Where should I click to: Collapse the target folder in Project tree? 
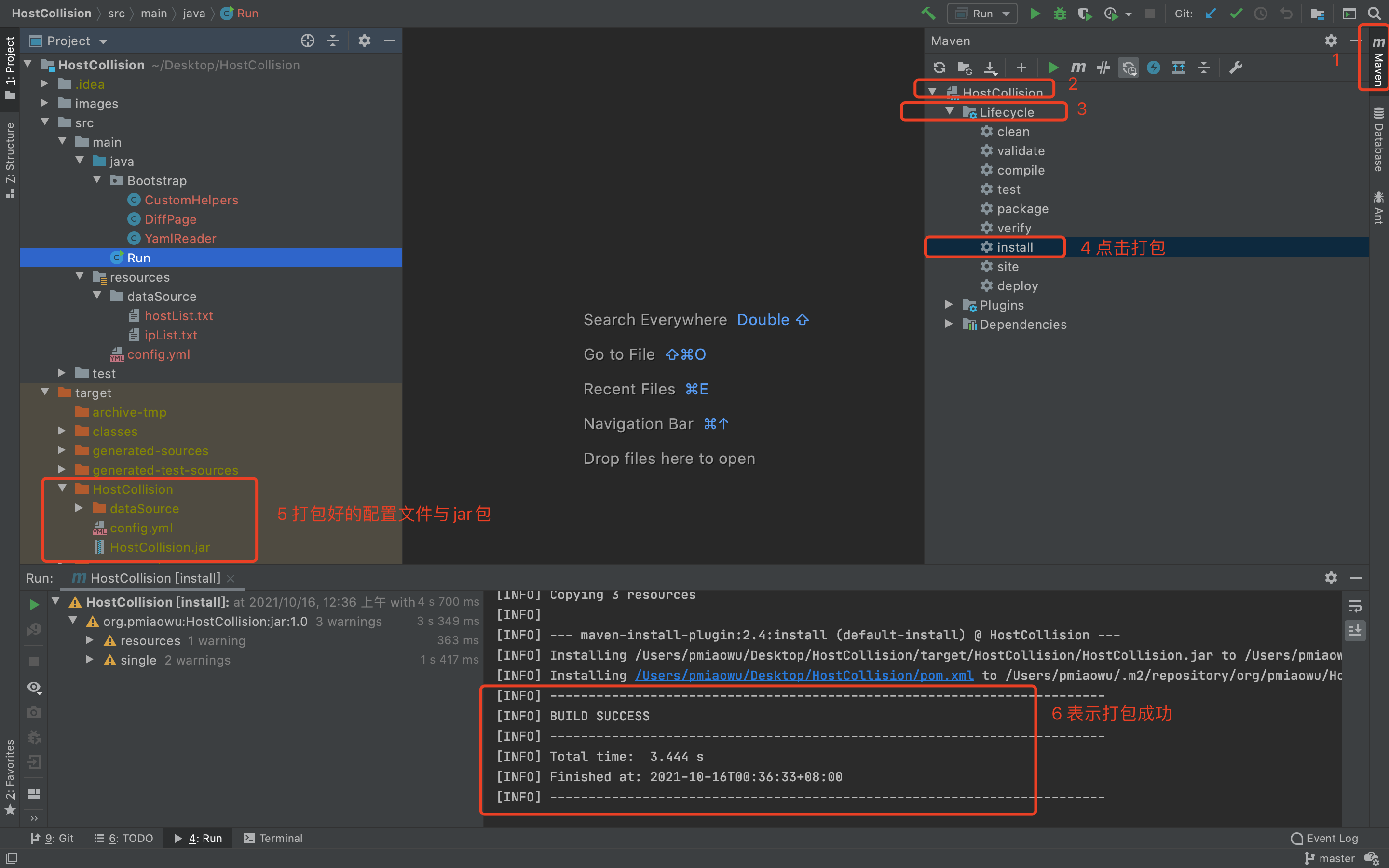coord(45,393)
